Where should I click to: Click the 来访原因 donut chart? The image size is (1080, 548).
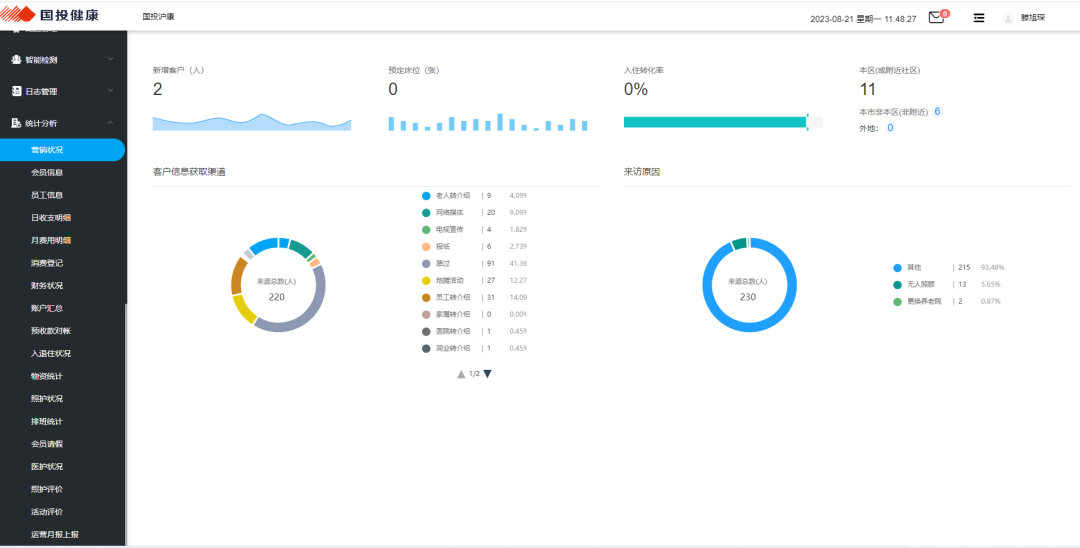click(x=749, y=284)
